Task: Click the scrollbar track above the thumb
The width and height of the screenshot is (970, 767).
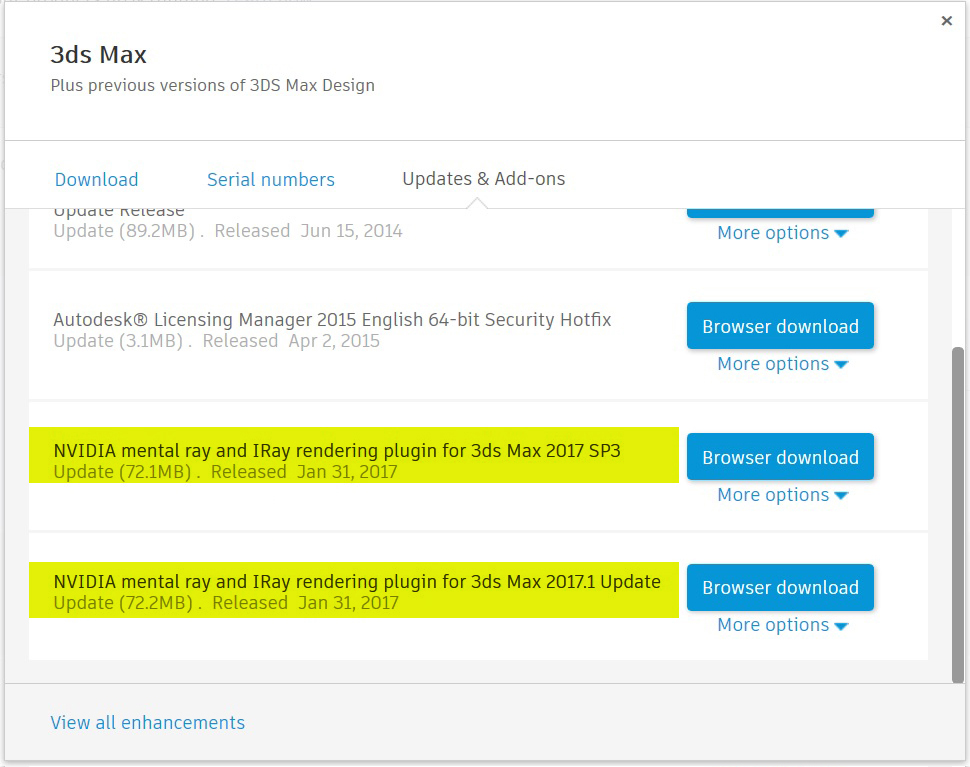Action: click(x=957, y=278)
